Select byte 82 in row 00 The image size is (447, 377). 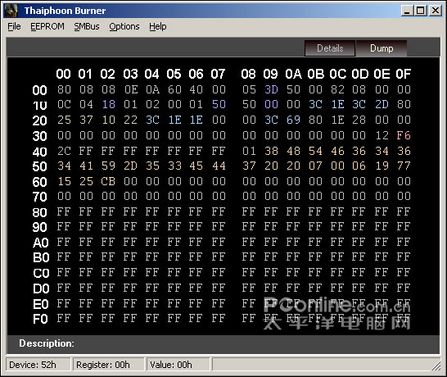coord(337,89)
